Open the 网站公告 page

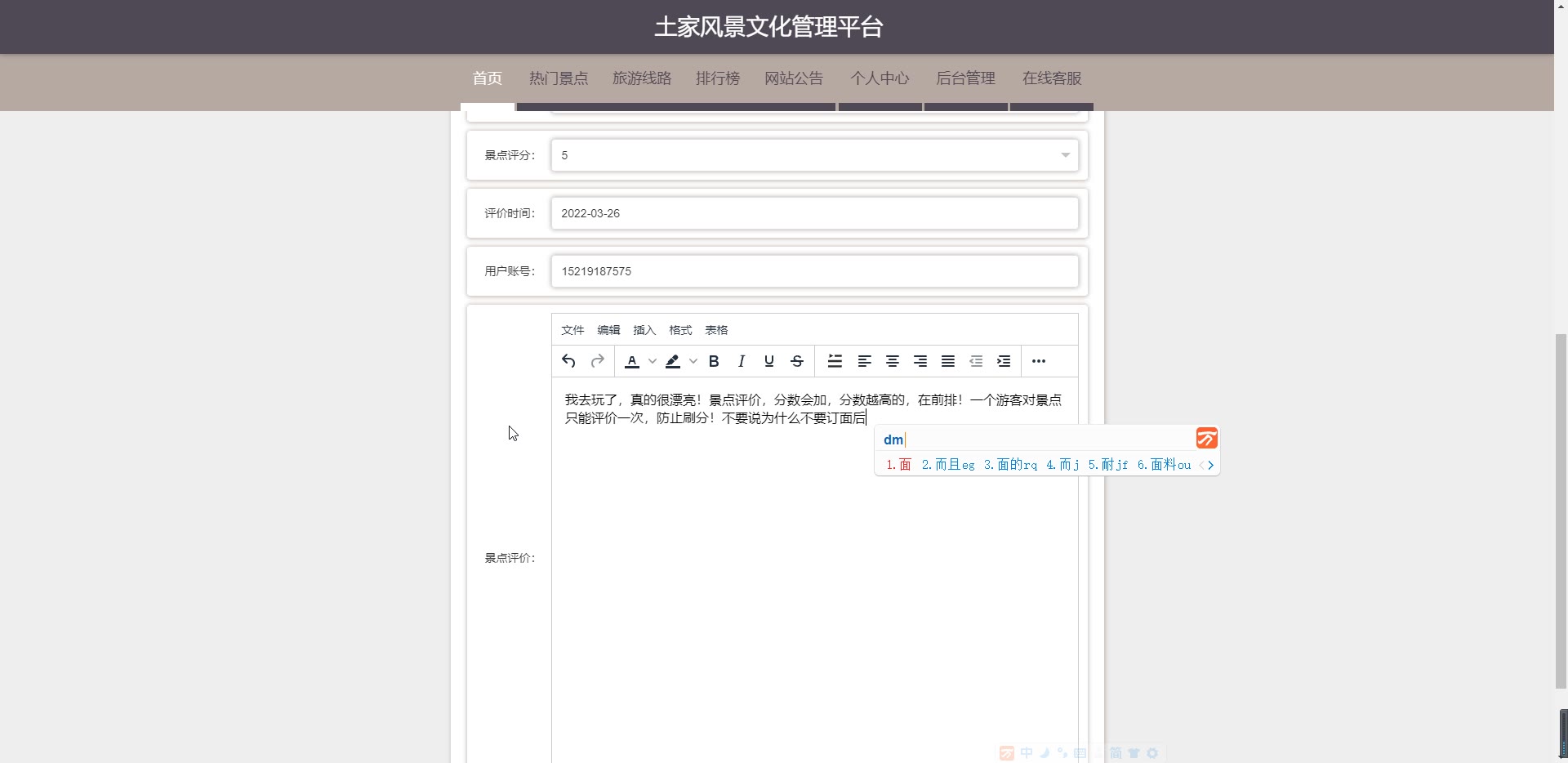point(794,78)
